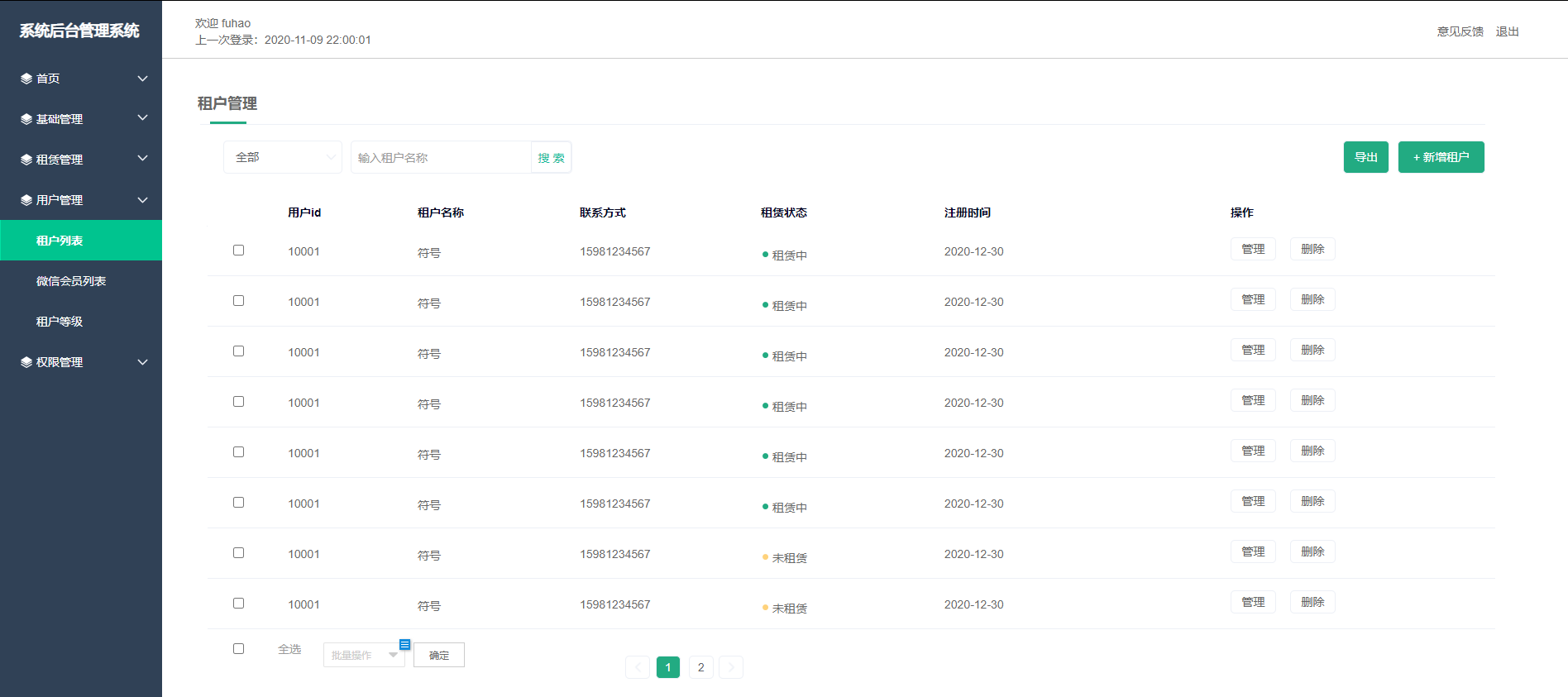
Task: Expand the 权限管理 chevron
Action: 142,362
